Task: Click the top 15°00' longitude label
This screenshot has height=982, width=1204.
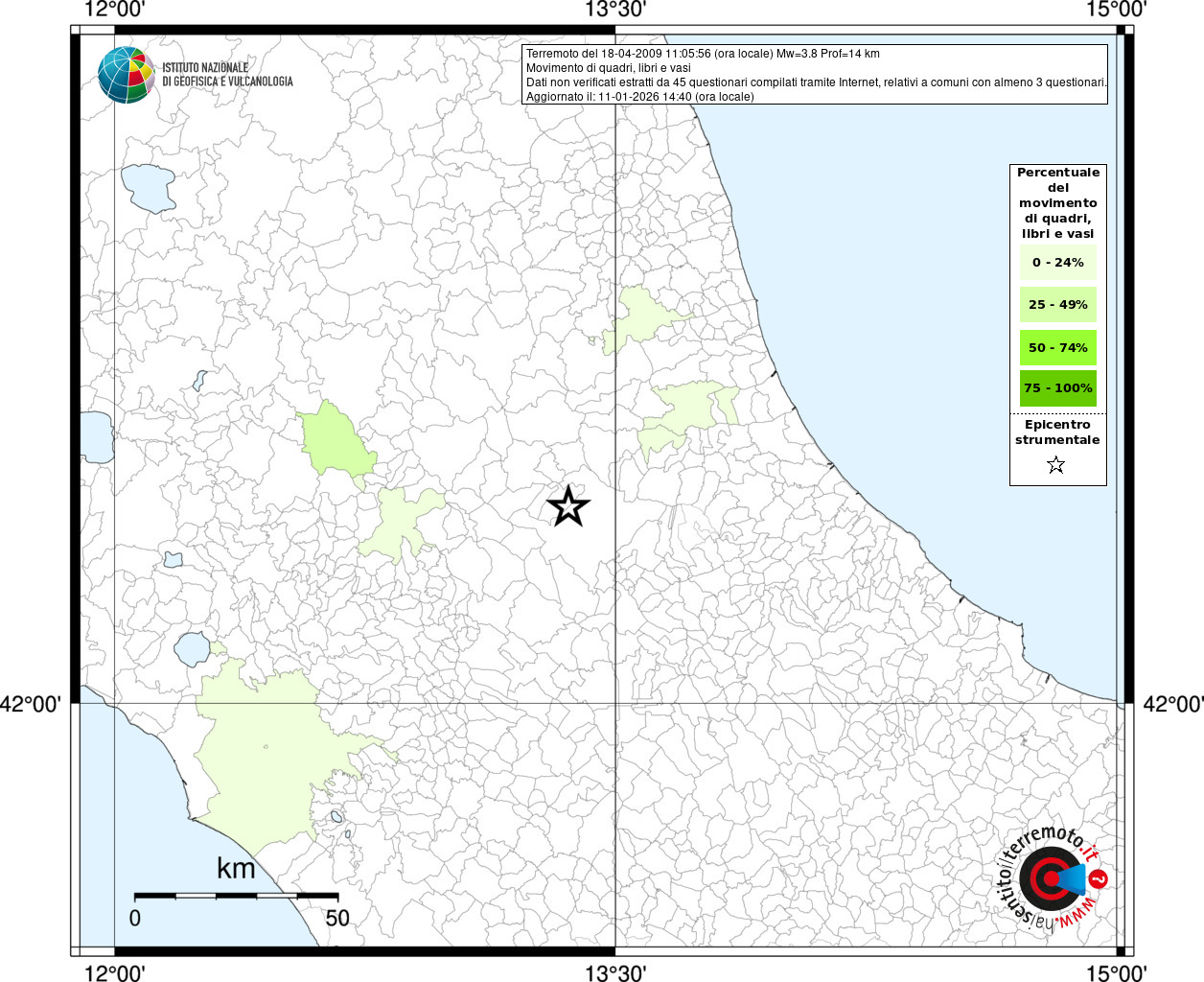Action: 1117,10
